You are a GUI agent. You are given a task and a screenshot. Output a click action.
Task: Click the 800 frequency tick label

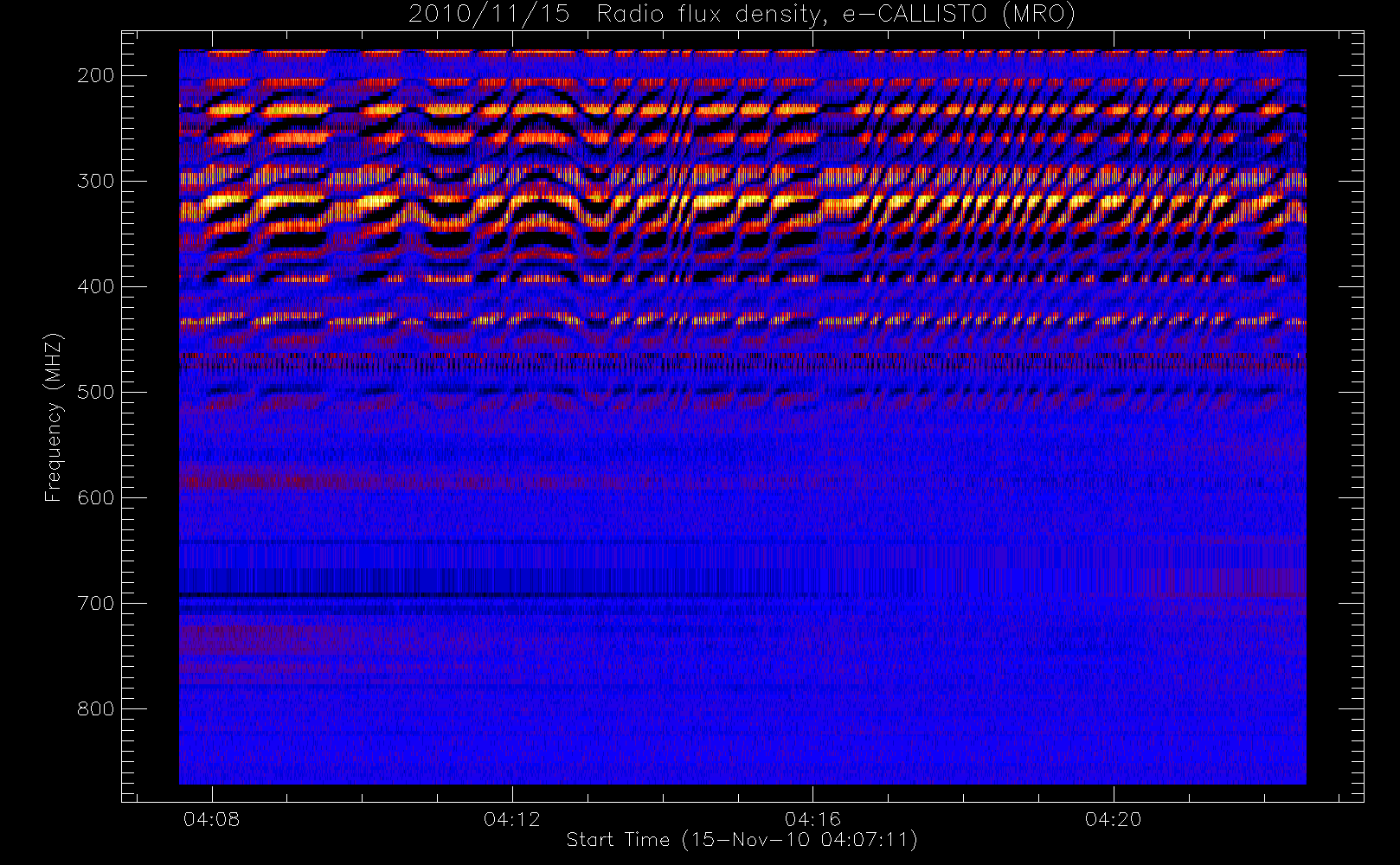click(x=95, y=708)
